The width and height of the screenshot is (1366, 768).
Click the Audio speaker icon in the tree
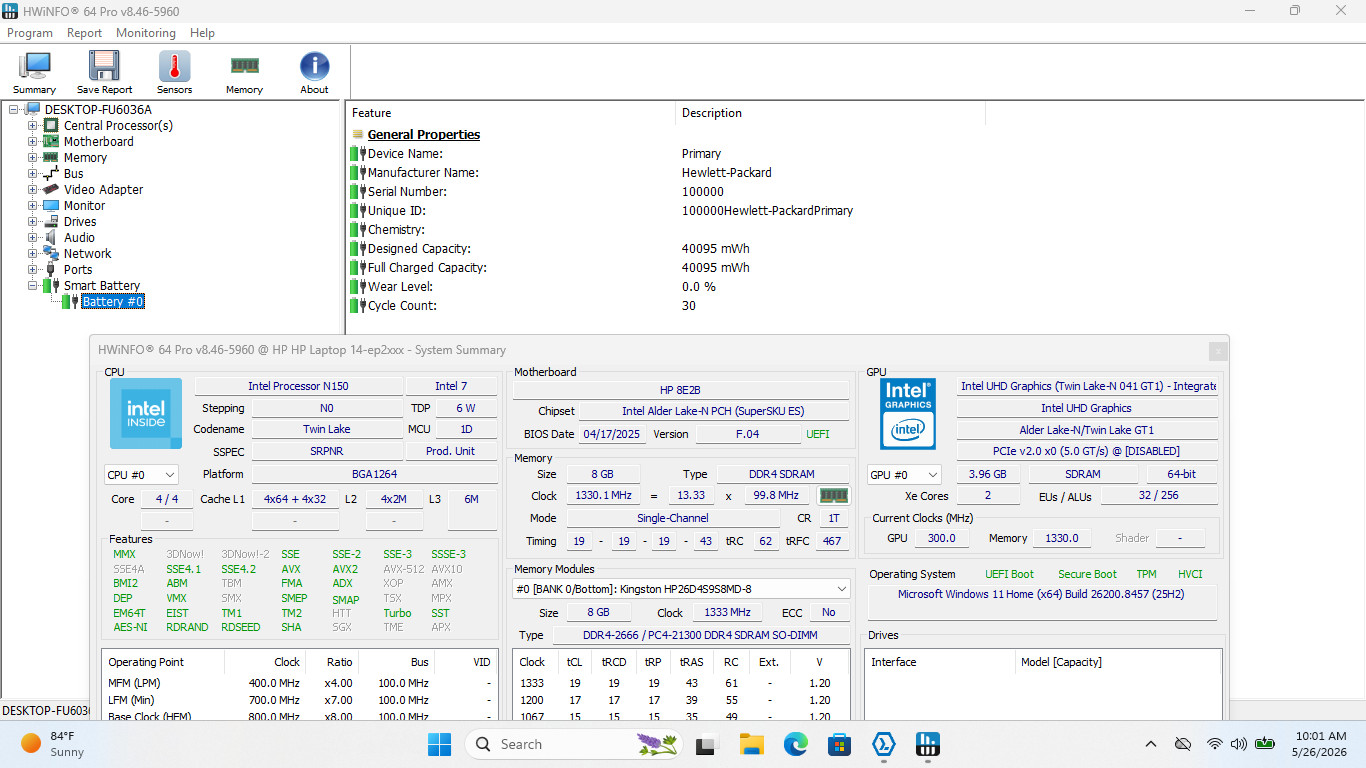pos(51,237)
